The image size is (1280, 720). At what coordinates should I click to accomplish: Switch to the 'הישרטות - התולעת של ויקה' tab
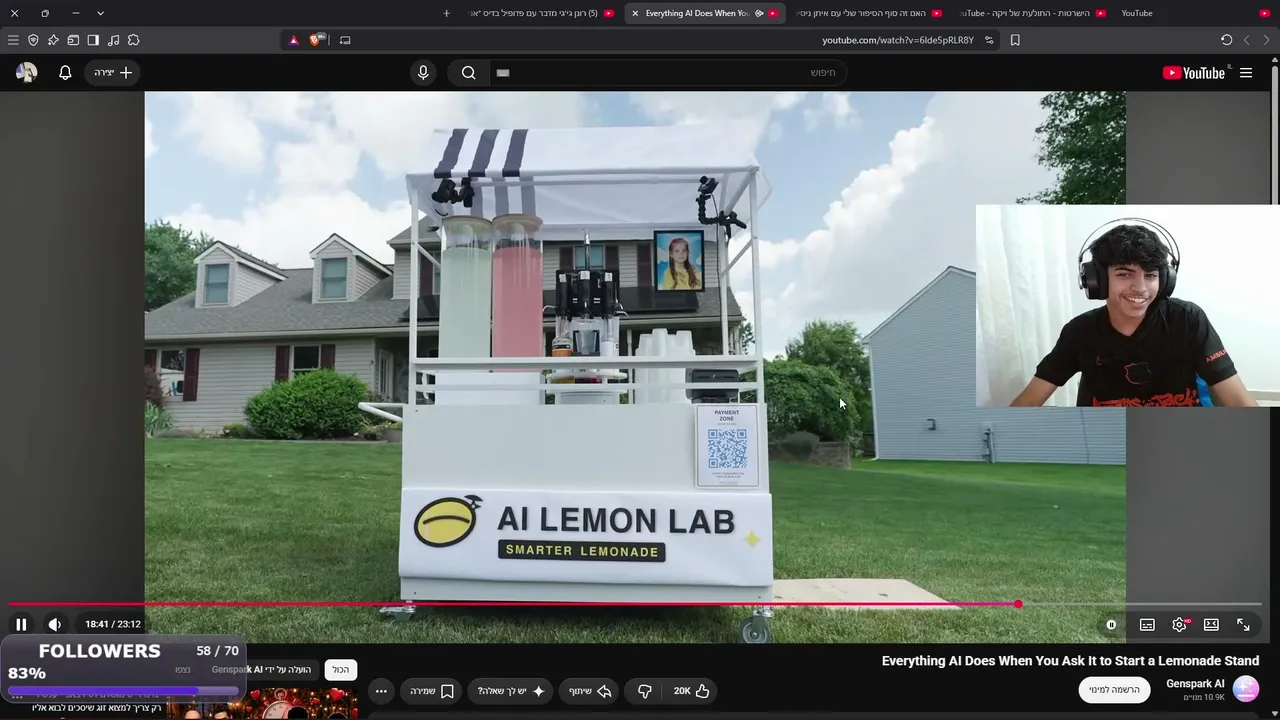[x=1032, y=13]
